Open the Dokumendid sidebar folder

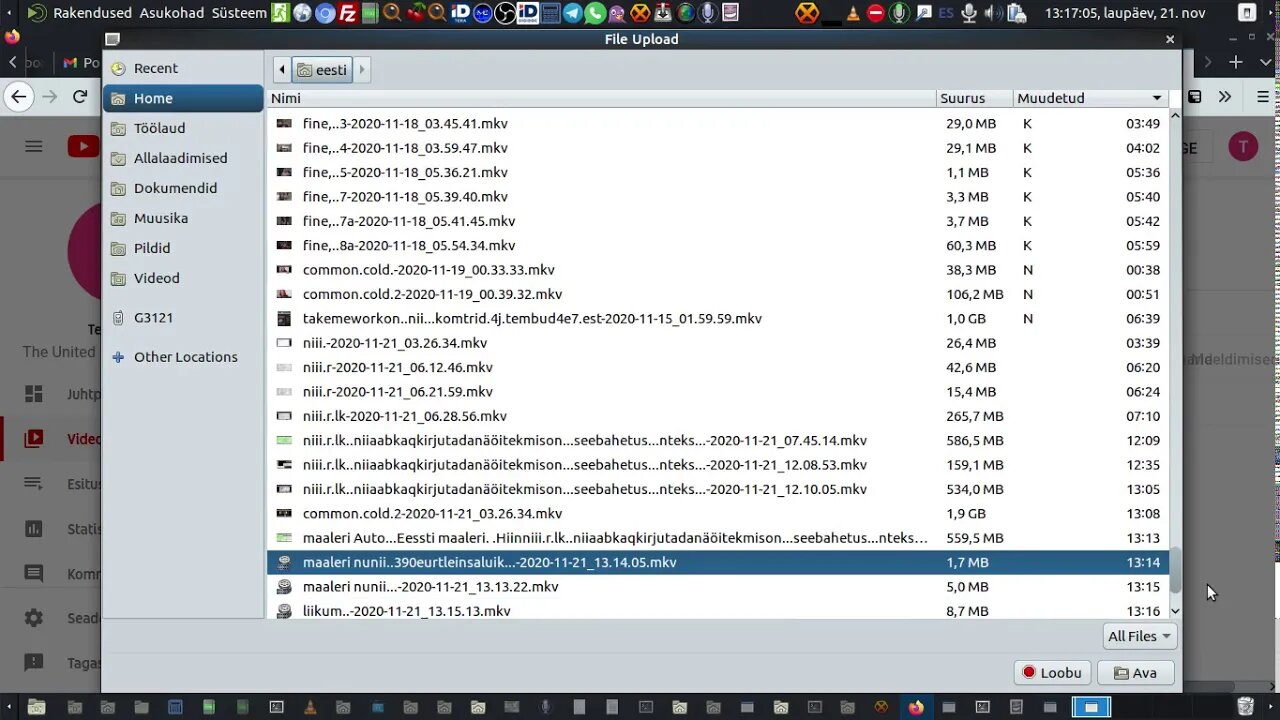coord(183,188)
